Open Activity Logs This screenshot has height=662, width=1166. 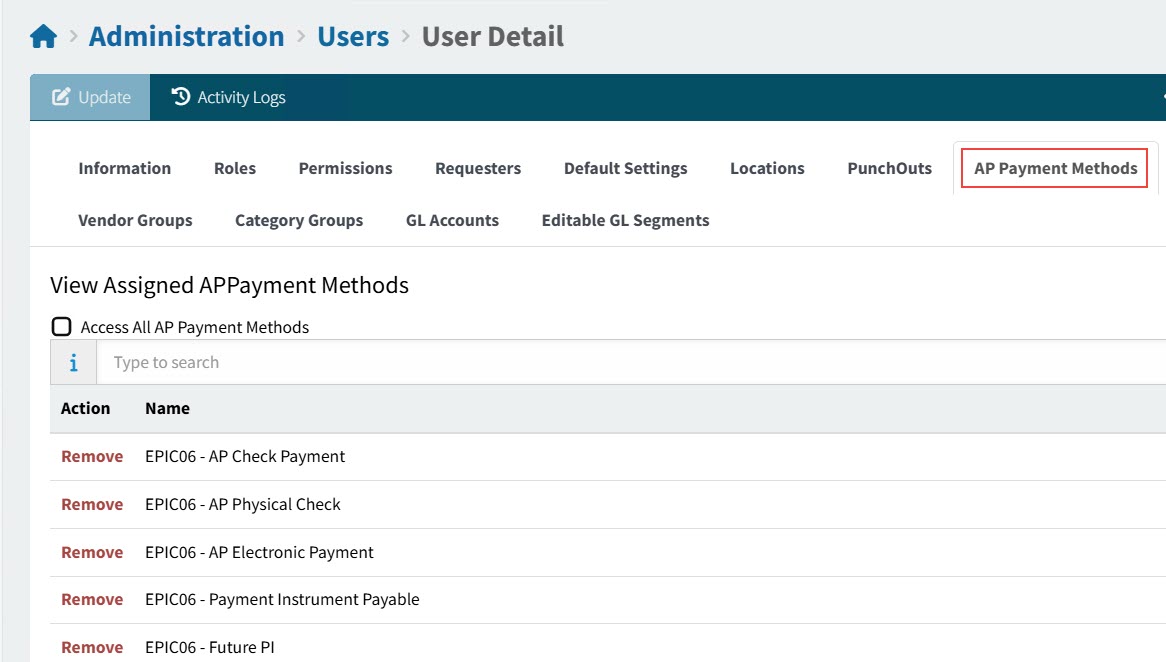(229, 97)
